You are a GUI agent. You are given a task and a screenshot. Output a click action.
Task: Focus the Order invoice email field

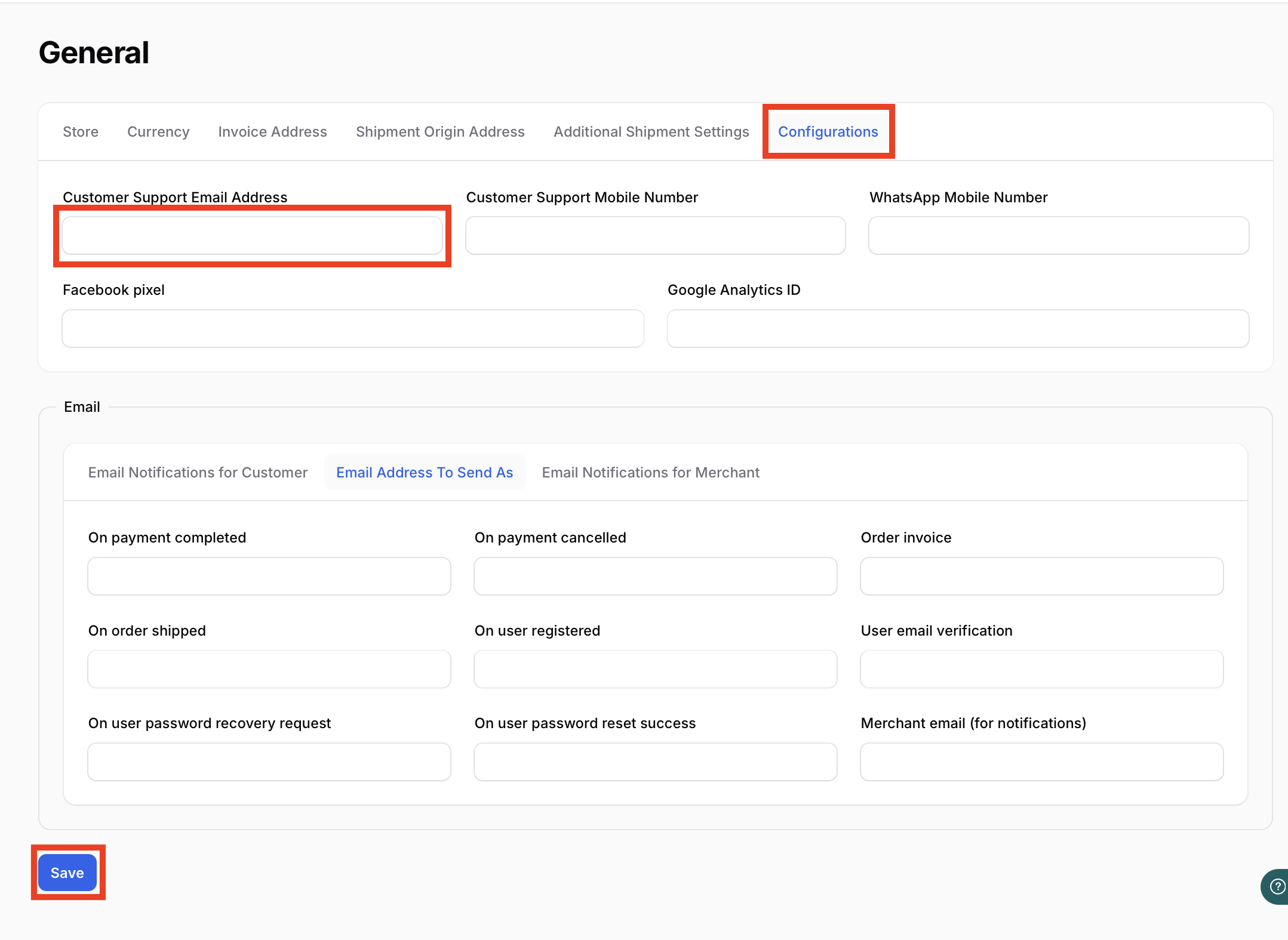pos(1041,577)
